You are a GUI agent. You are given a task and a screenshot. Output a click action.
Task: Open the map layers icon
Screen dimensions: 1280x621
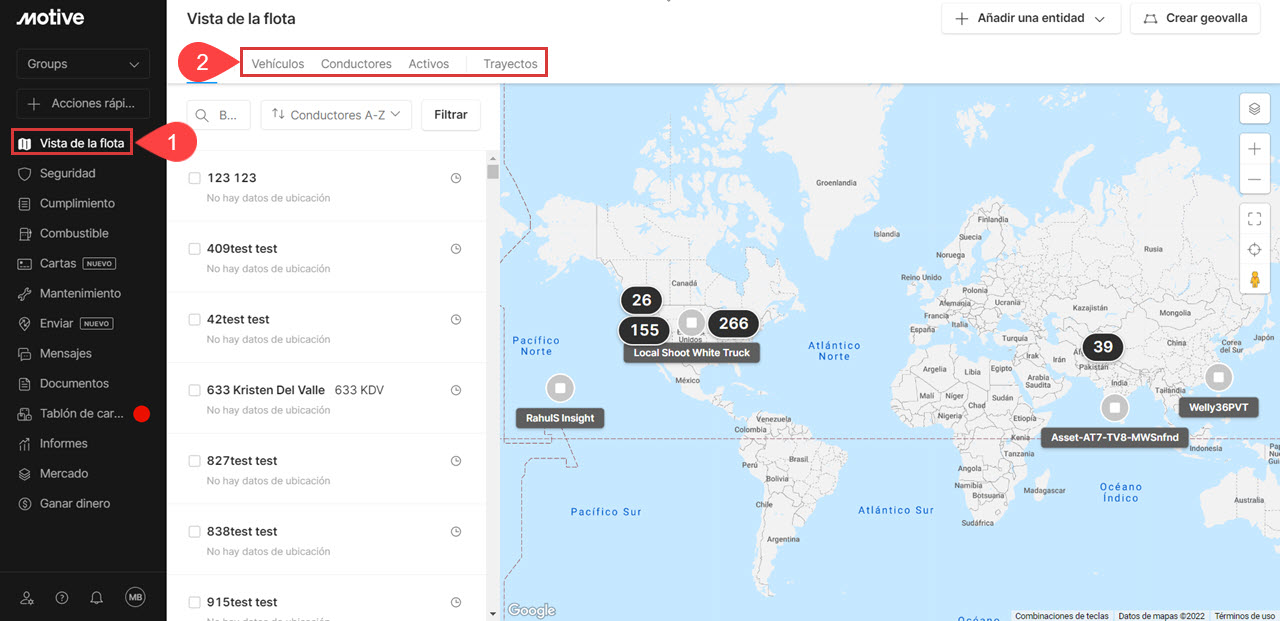pyautogui.click(x=1254, y=108)
